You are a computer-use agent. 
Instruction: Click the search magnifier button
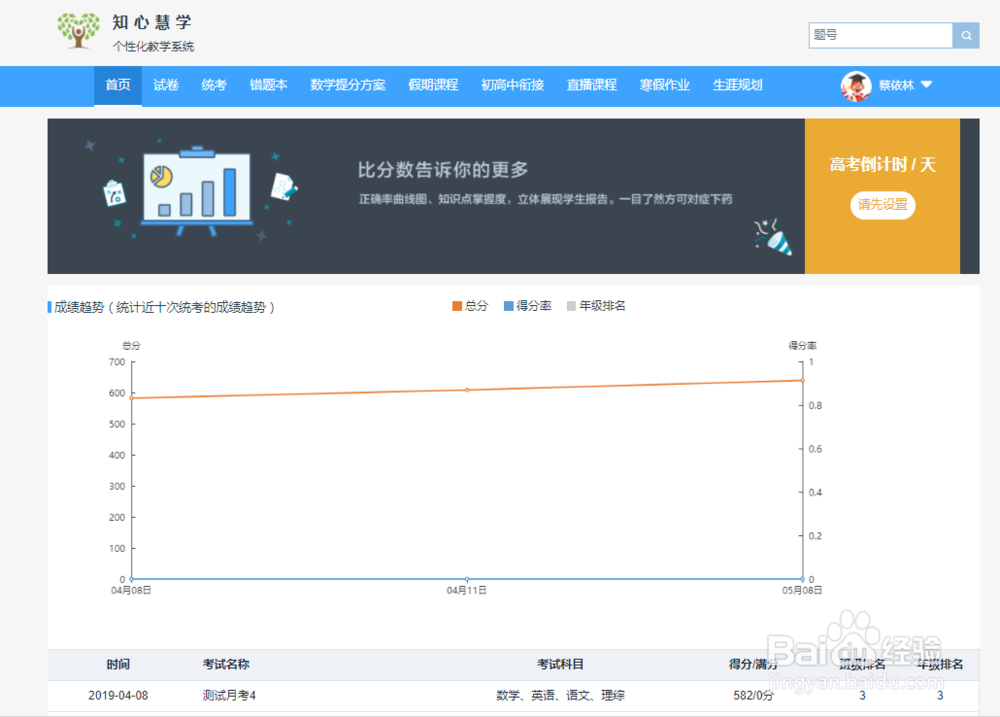click(x=966, y=36)
